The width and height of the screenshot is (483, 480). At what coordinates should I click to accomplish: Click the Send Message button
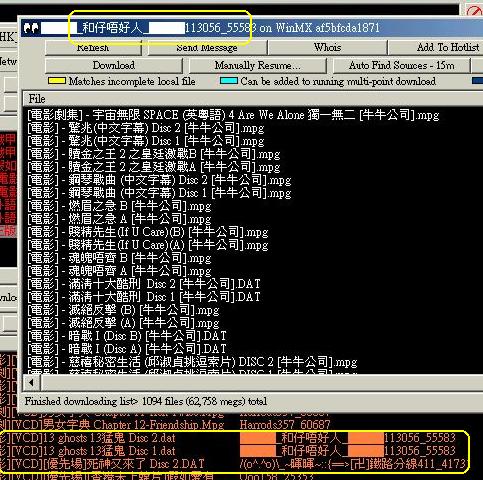[207, 48]
